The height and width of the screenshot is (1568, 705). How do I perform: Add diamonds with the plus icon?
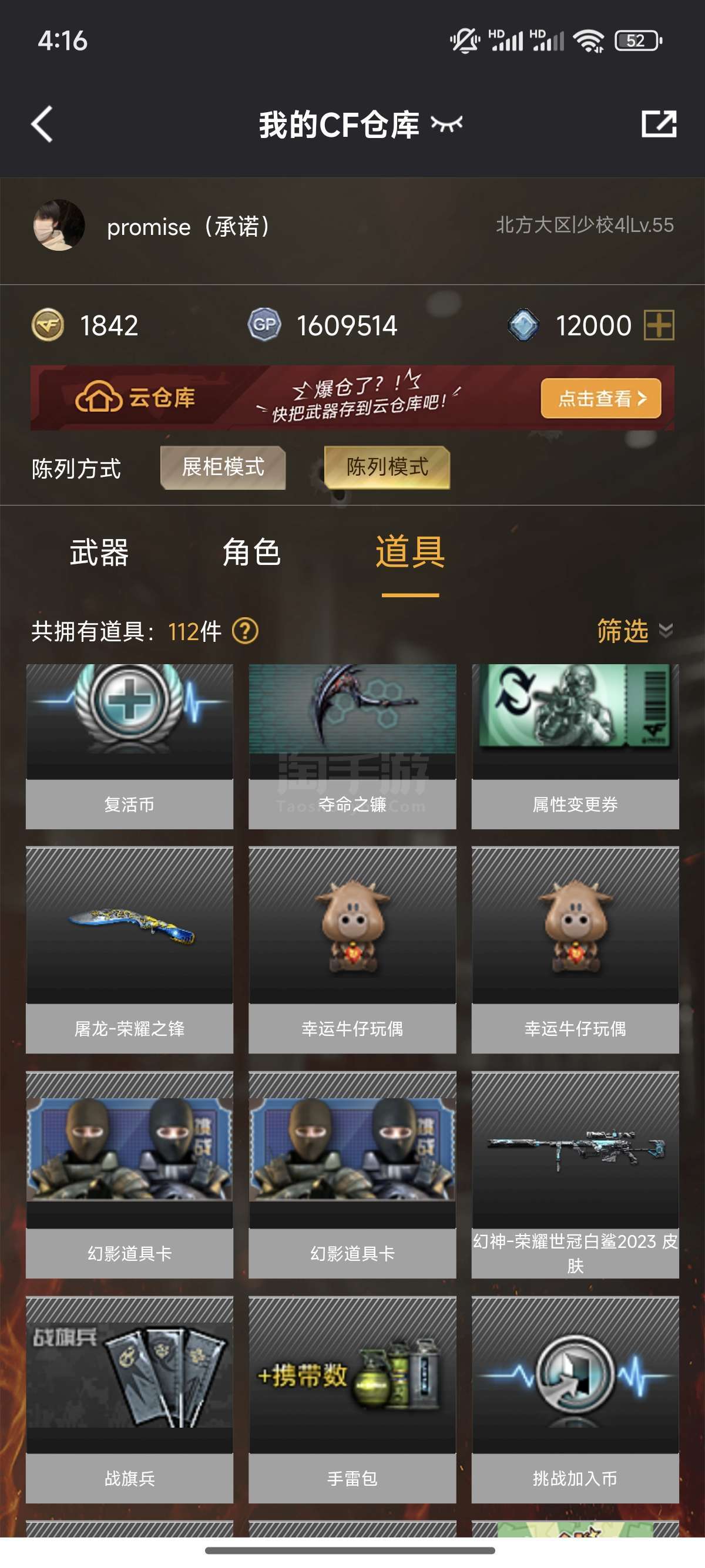coord(659,325)
